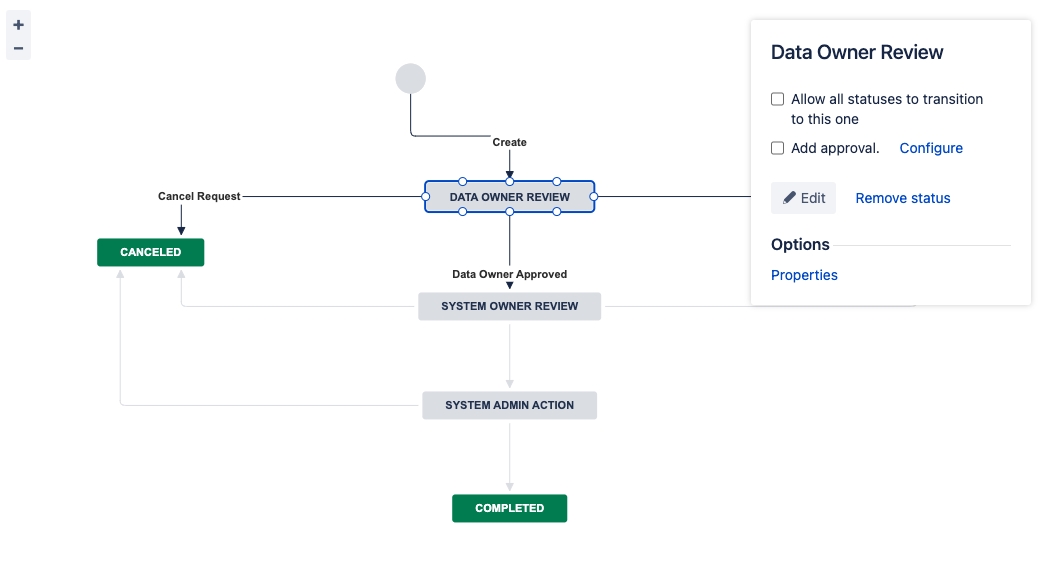Open Properties under Options
Image resolution: width=1051 pixels, height=587 pixels.
[804, 274]
